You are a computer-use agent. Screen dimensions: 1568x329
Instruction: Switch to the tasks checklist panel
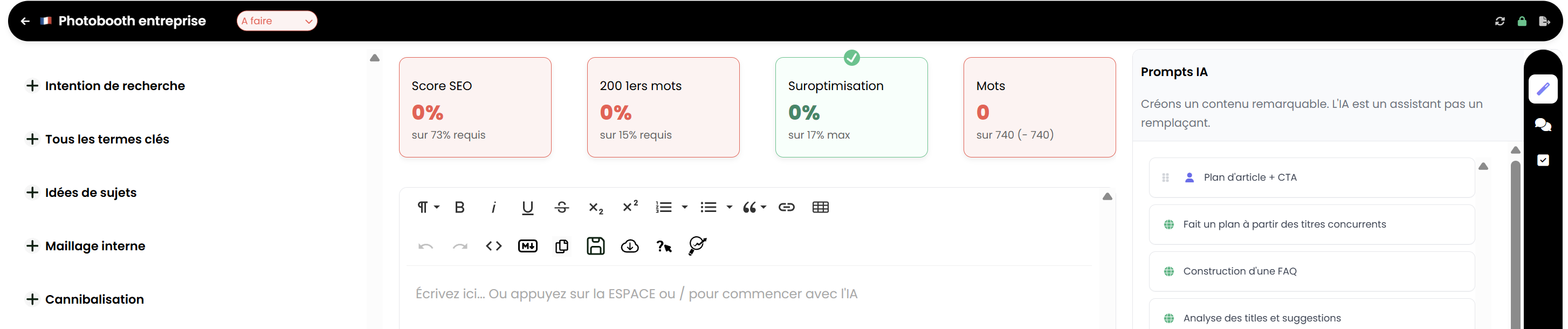coord(1544,160)
